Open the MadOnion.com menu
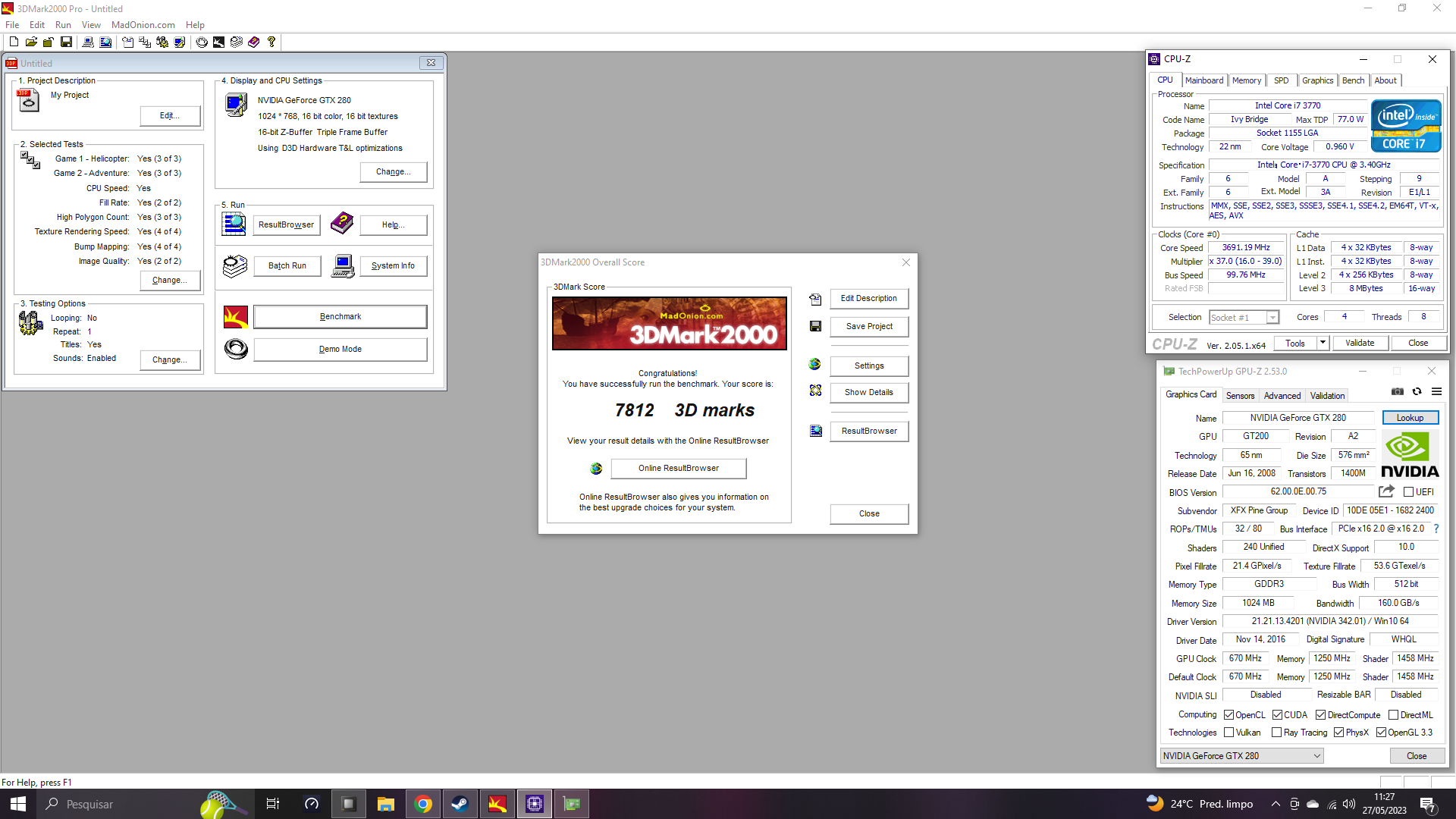This screenshot has height=819, width=1456. [143, 25]
